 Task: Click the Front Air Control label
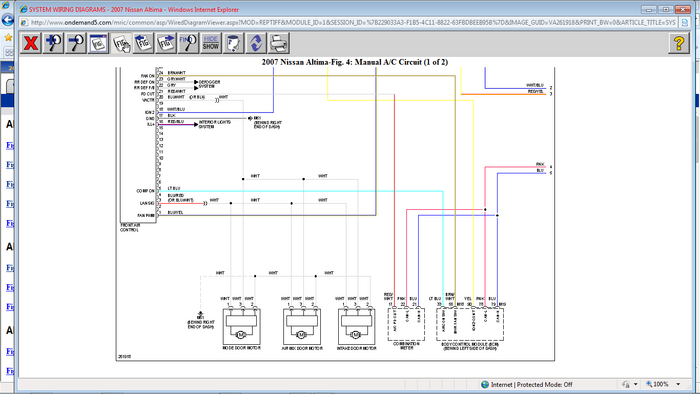130,228
